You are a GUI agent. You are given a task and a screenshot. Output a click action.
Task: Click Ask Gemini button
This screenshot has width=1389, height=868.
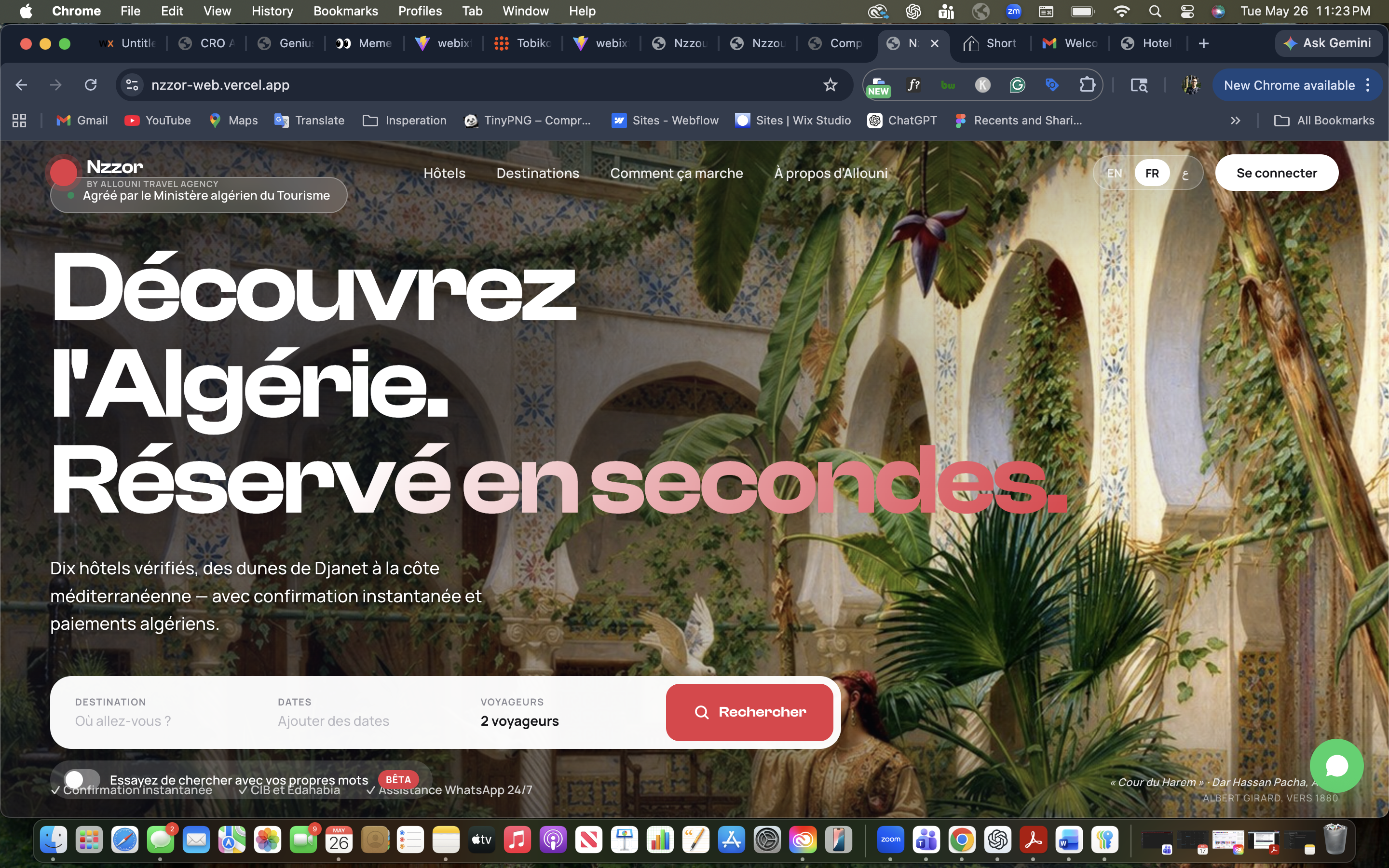1328,43
